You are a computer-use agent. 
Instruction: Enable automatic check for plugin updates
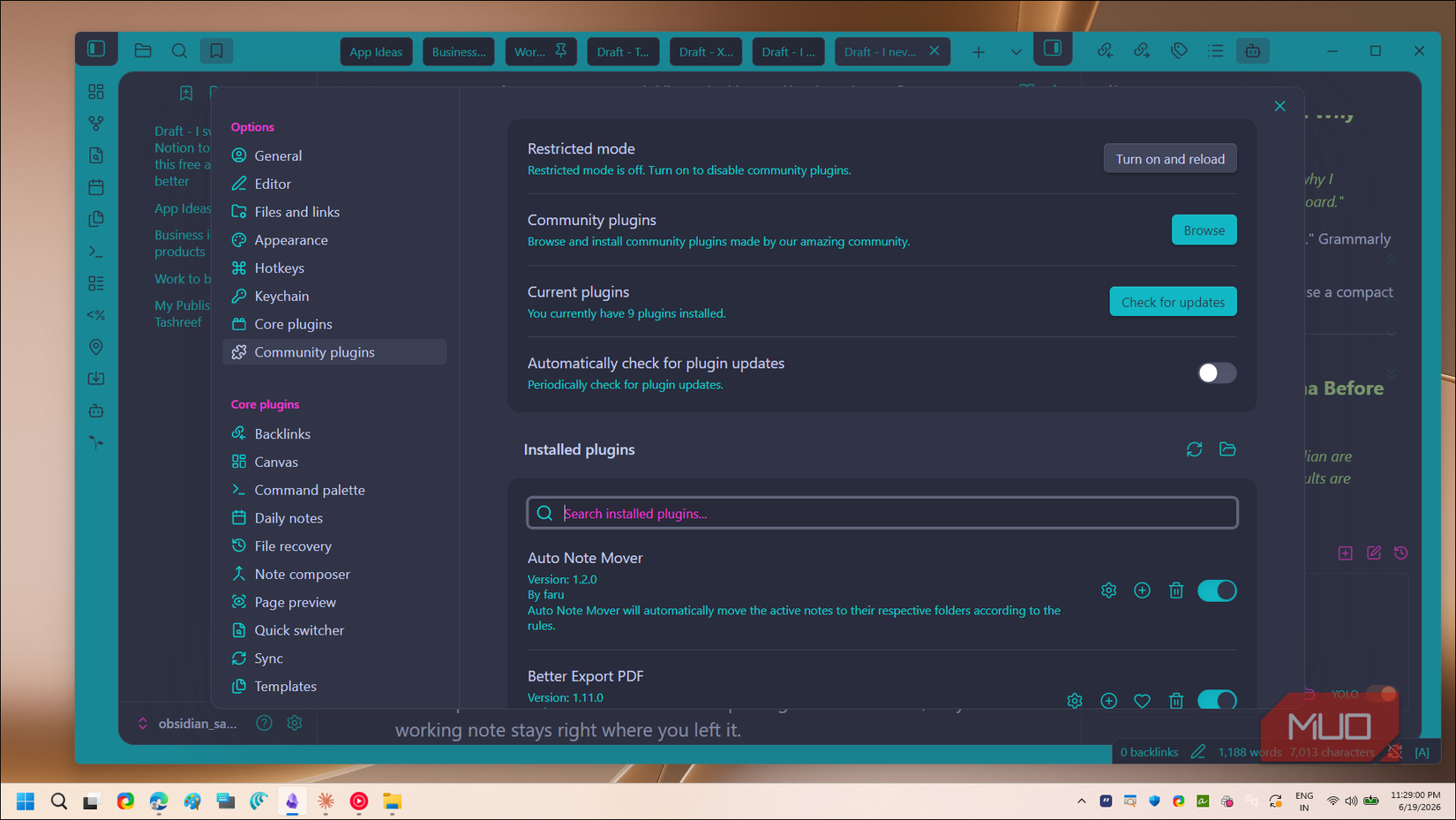(x=1217, y=373)
